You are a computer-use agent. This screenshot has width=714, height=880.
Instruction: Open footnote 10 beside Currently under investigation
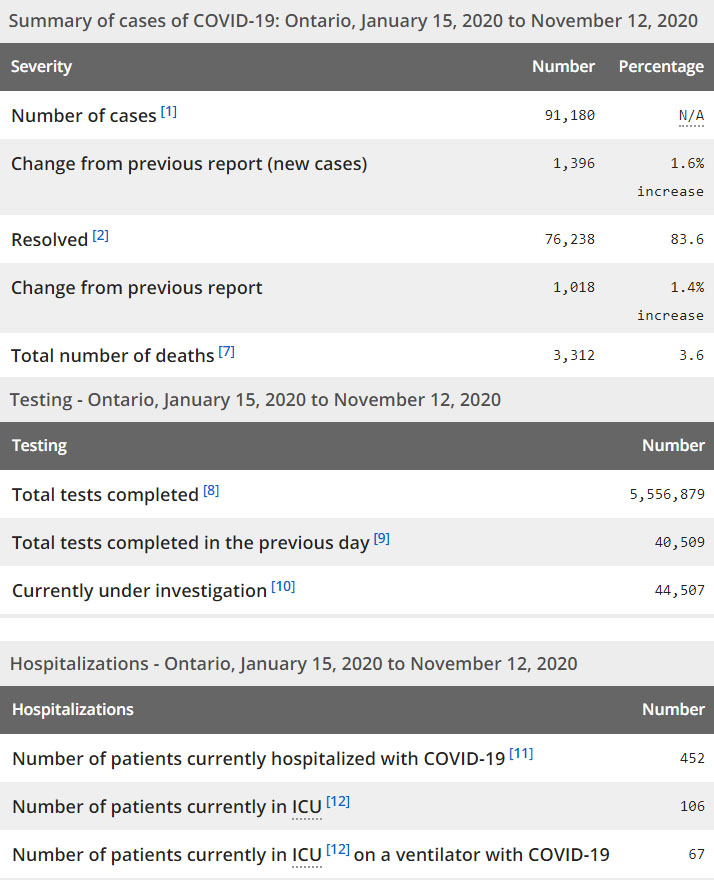coord(283,587)
